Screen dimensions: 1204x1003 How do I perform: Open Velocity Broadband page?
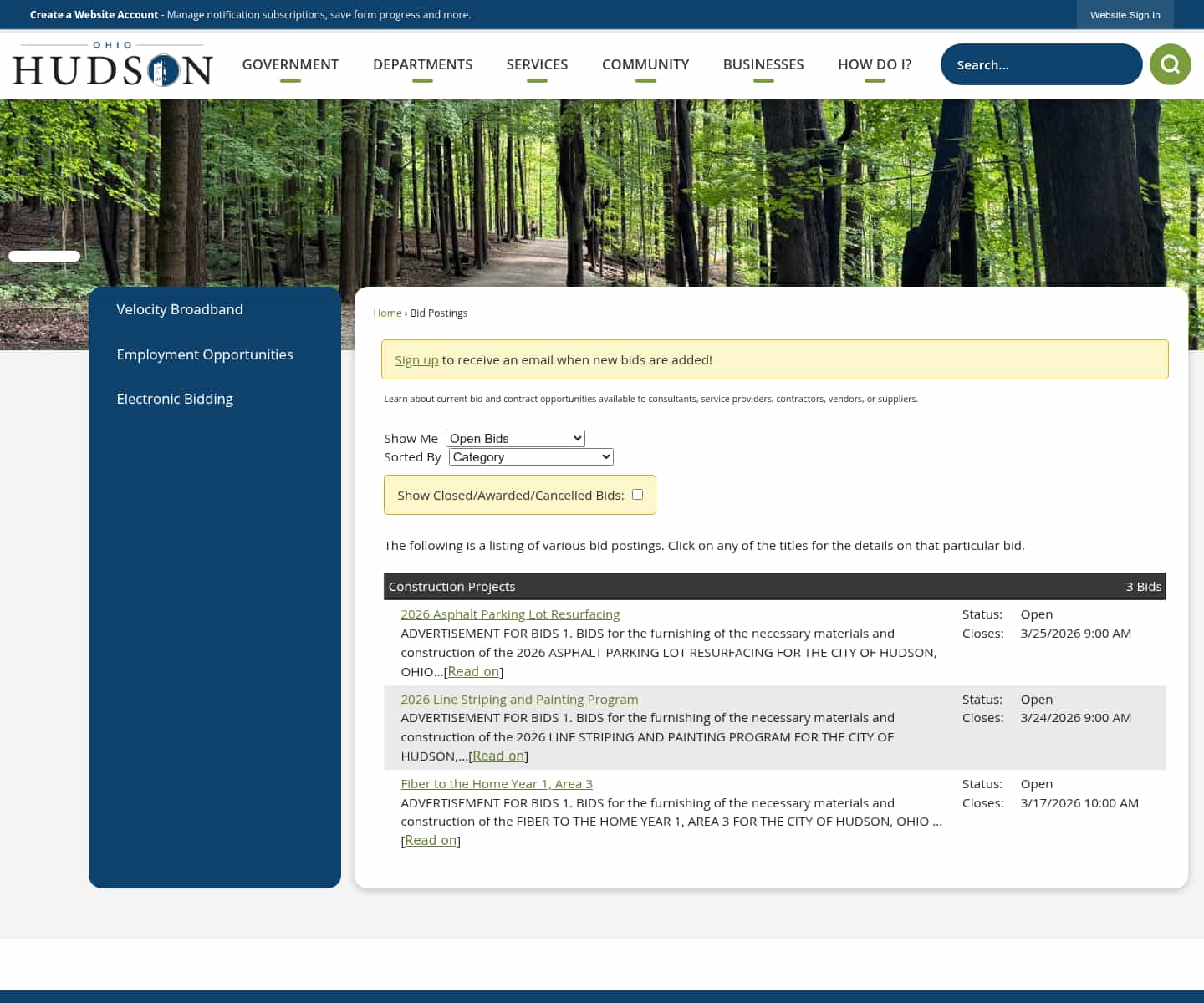tap(179, 309)
